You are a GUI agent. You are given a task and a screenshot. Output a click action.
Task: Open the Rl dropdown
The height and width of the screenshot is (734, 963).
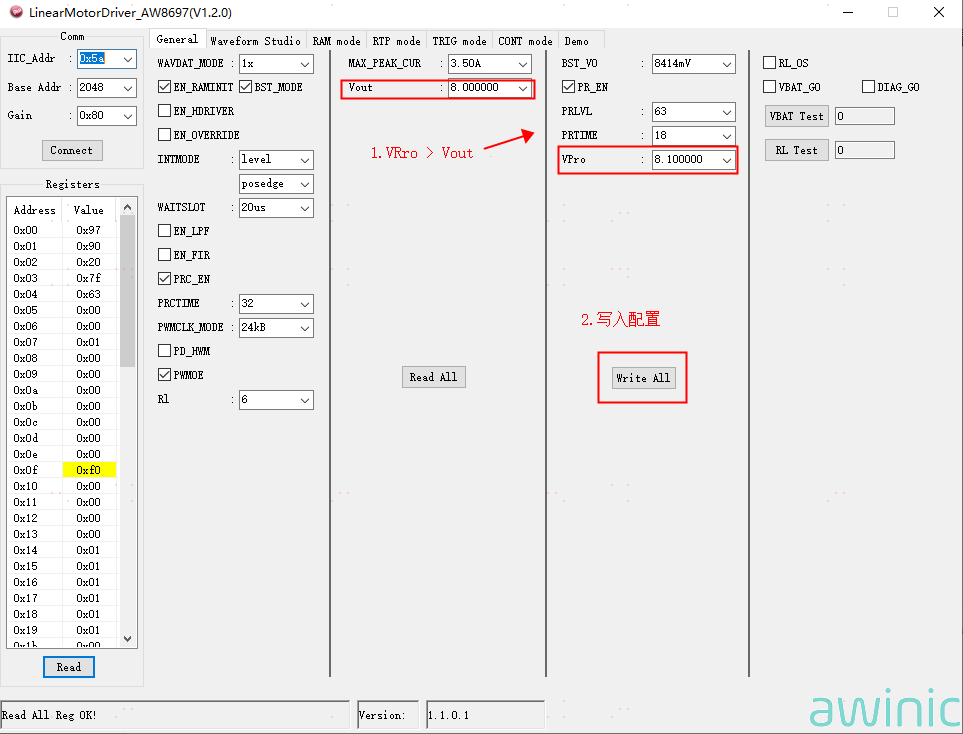pos(276,400)
